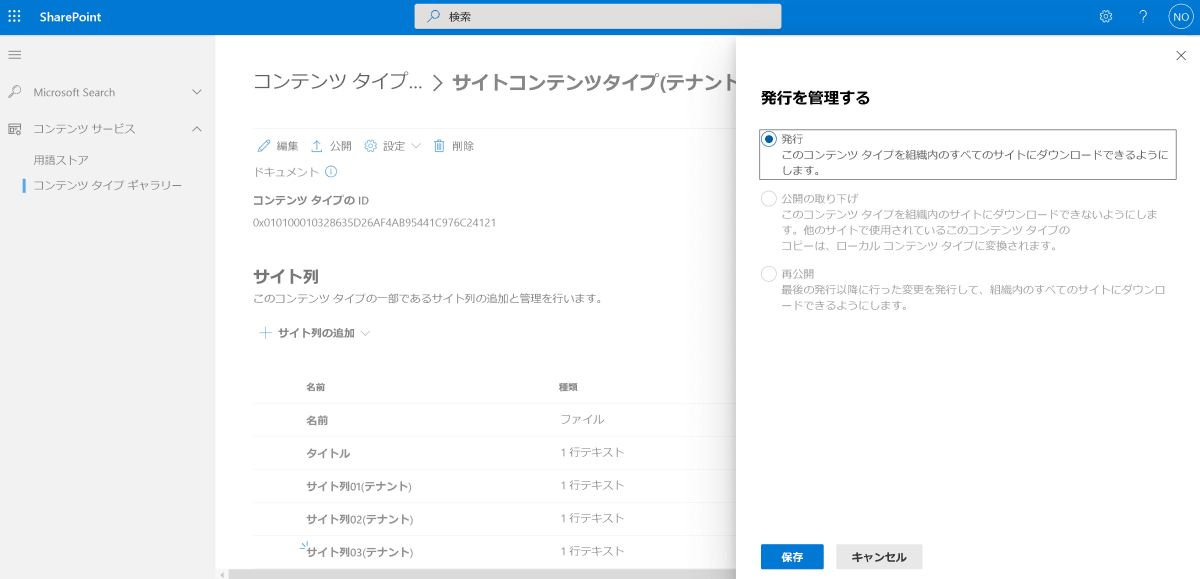The image size is (1200, 579).
Task: Click the コンテンツ サービス sidebar icon
Action: pos(15,129)
